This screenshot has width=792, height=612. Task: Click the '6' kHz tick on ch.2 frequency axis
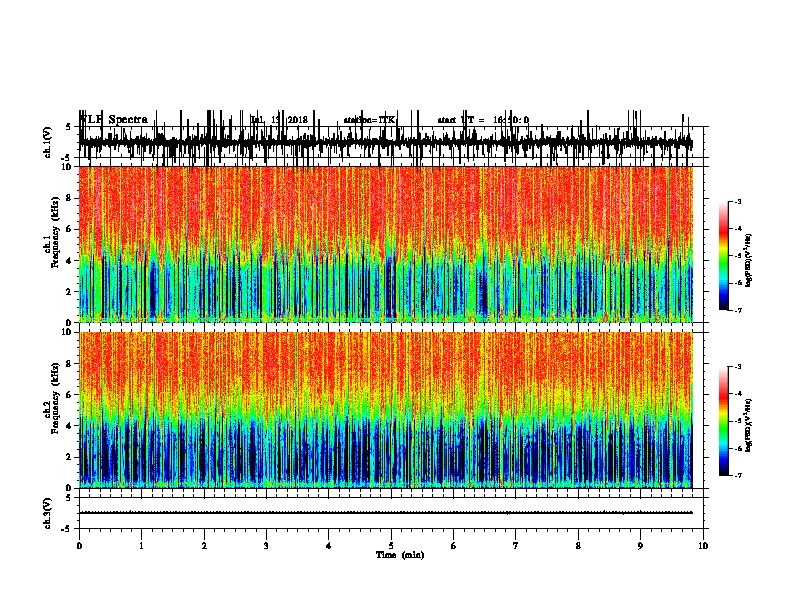[x=70, y=395]
